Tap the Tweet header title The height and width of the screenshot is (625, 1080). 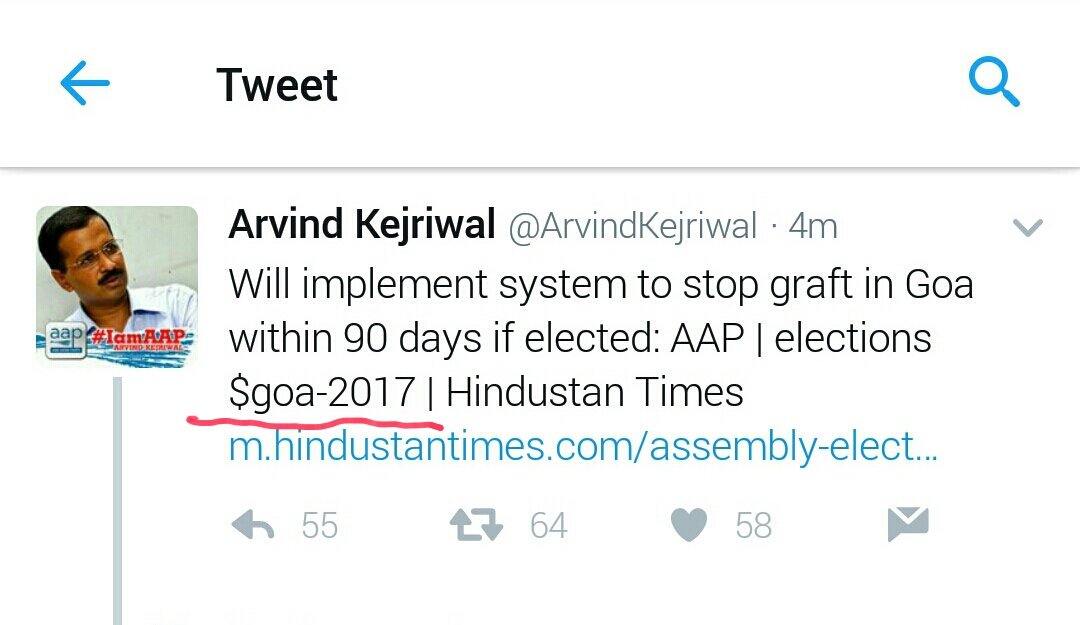point(277,85)
